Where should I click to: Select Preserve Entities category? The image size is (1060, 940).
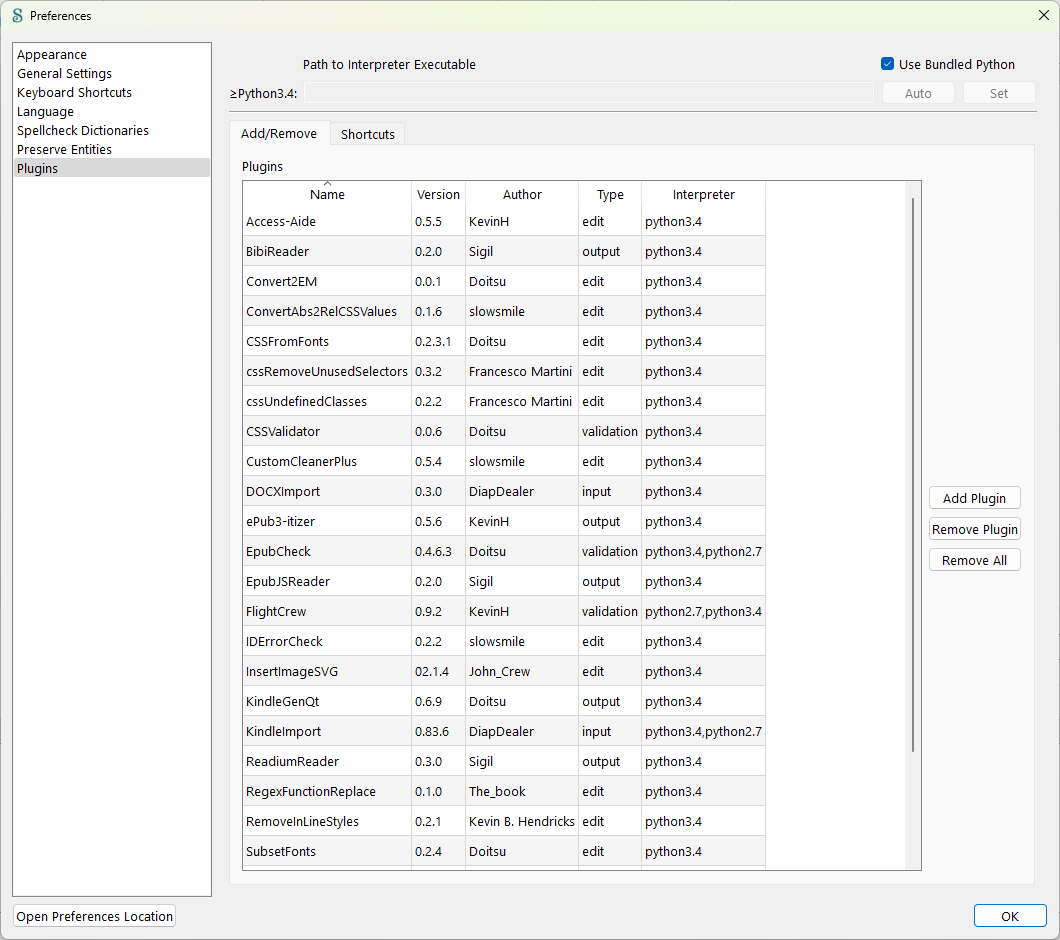tap(112, 149)
